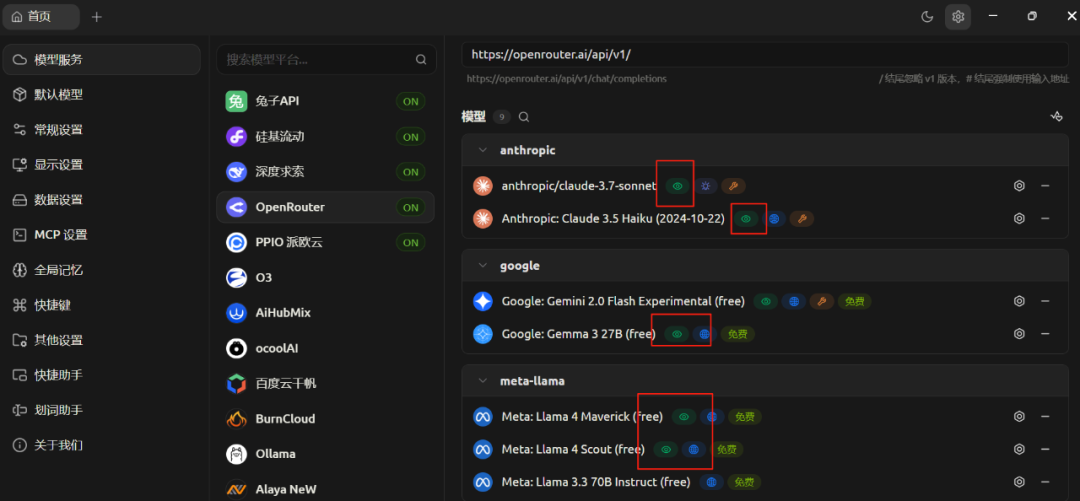Open settings gear for Gemini 2.0 Flash Experimental
1080x501 pixels.
pos(1019,301)
